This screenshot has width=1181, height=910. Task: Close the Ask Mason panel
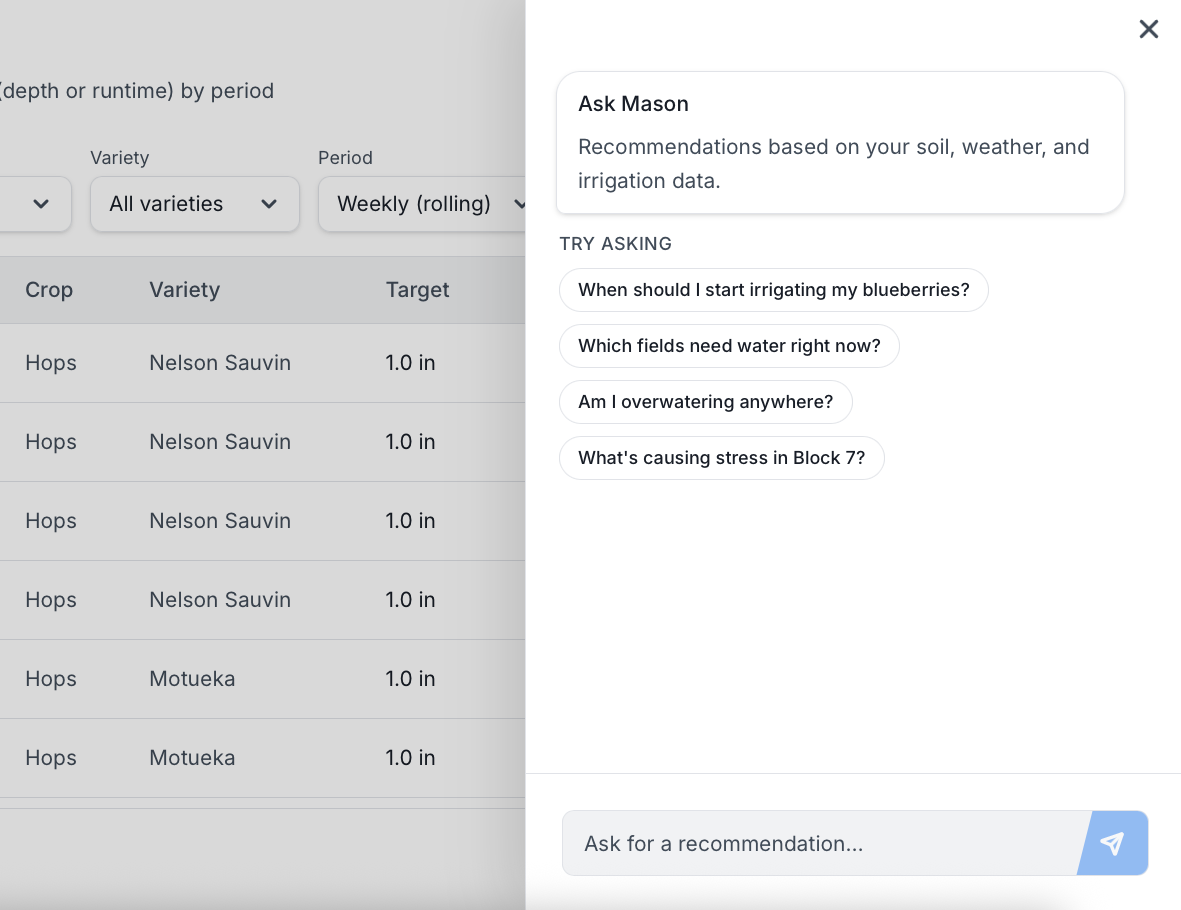[1148, 29]
